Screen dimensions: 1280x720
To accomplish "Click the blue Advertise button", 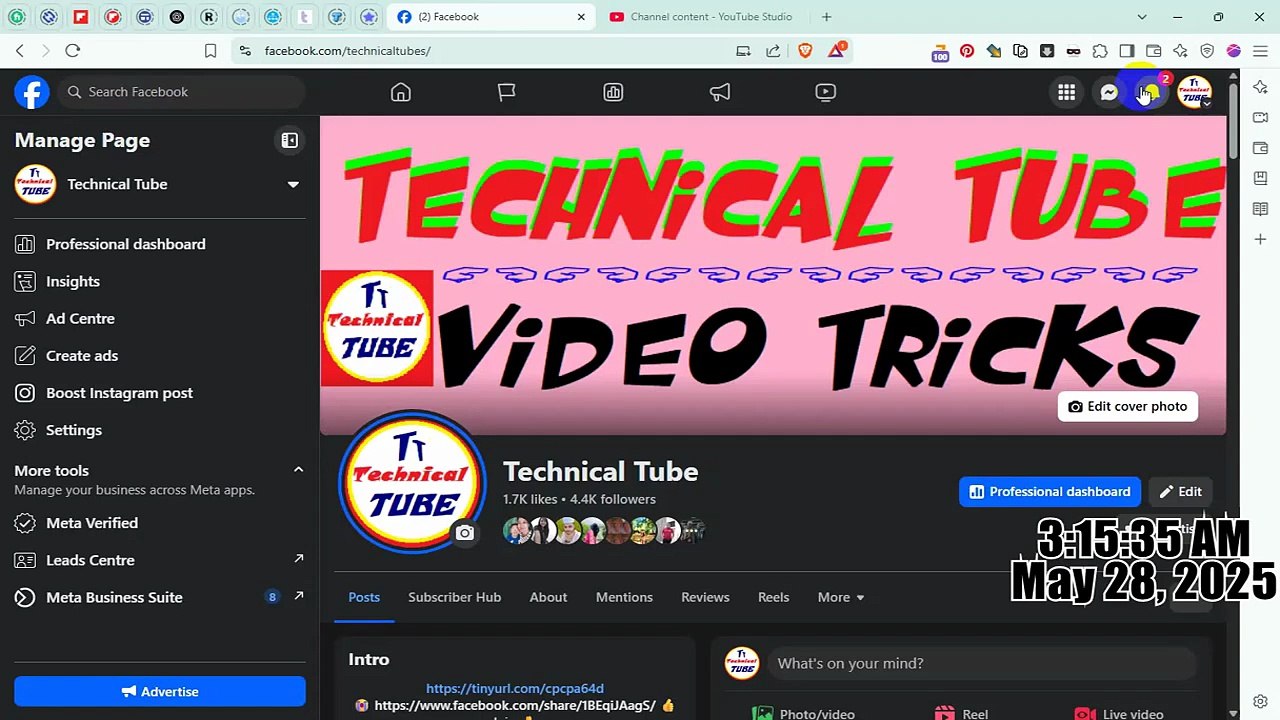I will pos(160,692).
